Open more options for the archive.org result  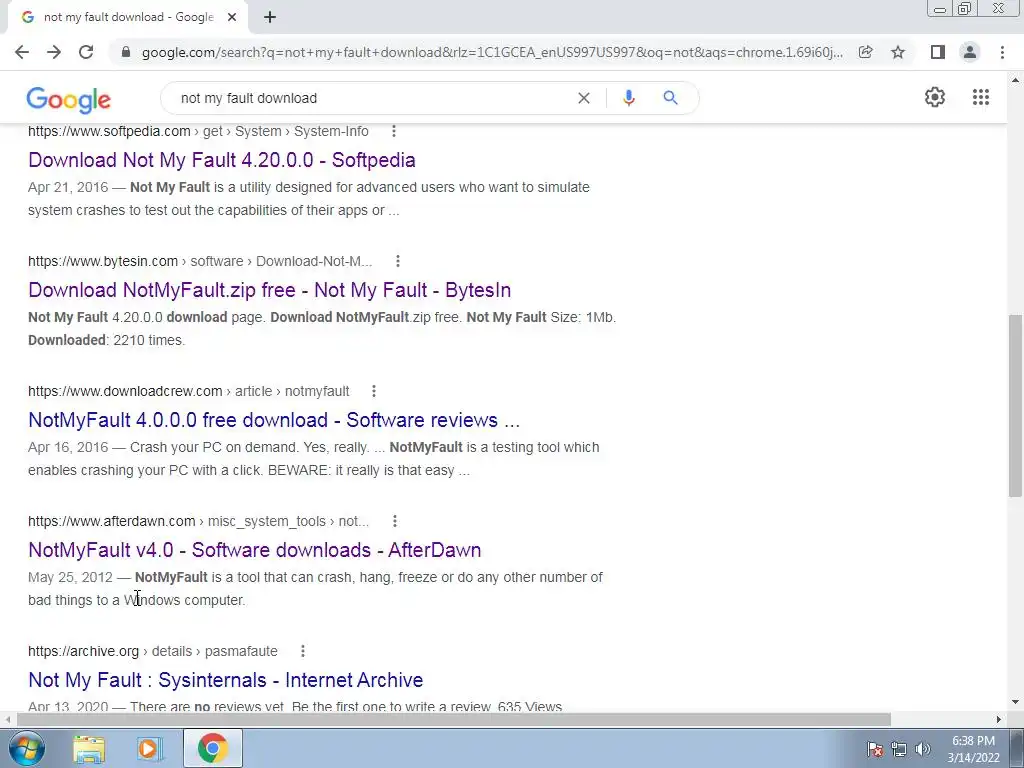coord(302,651)
